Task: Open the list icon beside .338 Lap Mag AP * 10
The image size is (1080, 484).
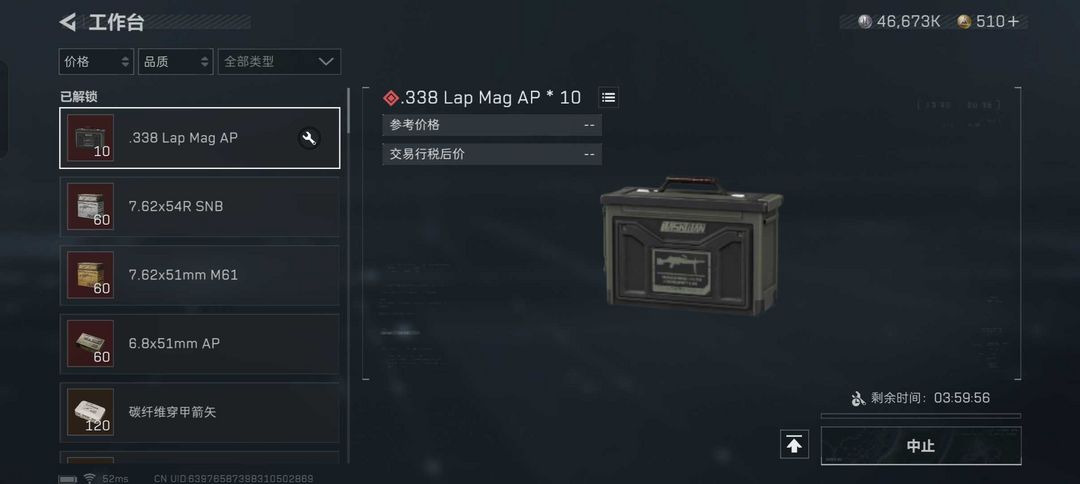Action: pyautogui.click(x=608, y=98)
